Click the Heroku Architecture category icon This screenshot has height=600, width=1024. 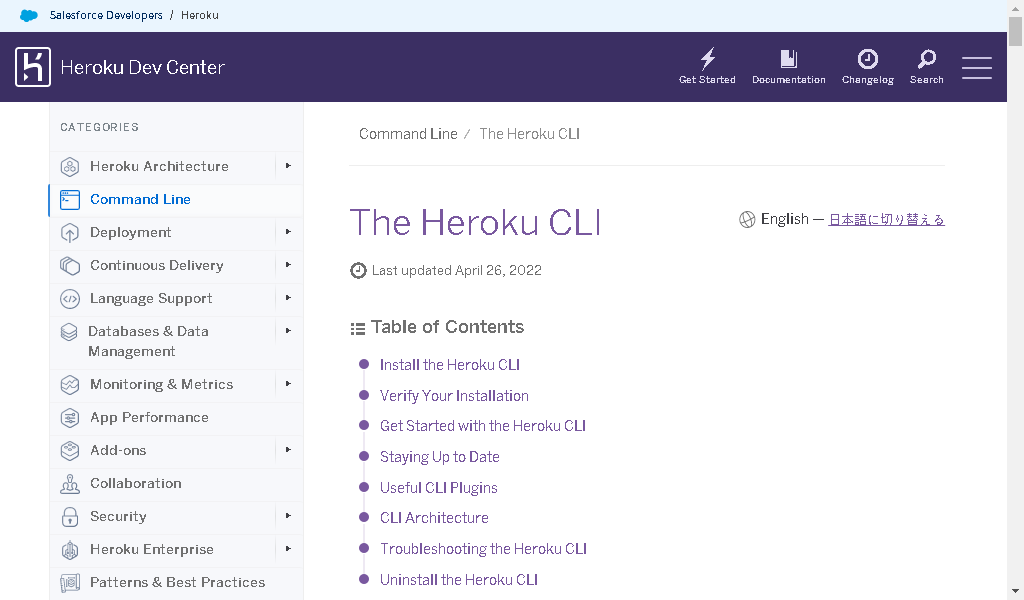point(70,166)
